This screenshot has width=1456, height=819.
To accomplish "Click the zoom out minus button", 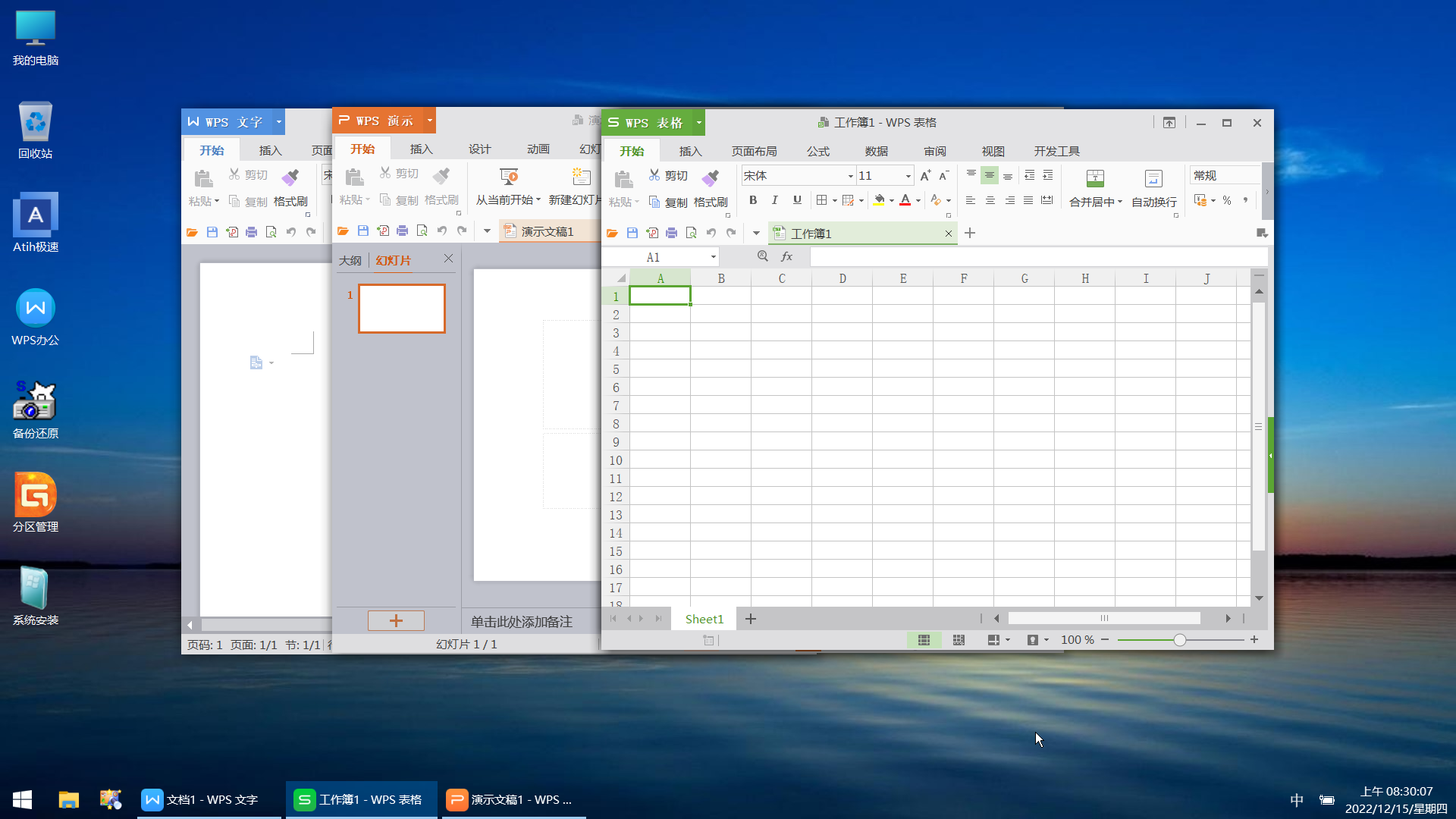I will pos(1105,640).
